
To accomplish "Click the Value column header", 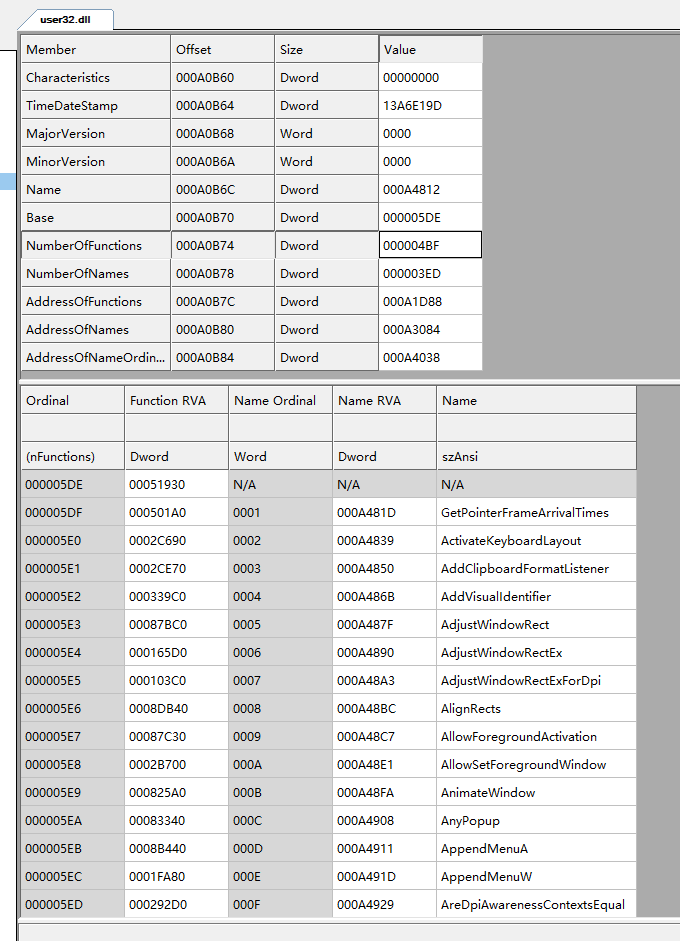I will (x=430, y=49).
